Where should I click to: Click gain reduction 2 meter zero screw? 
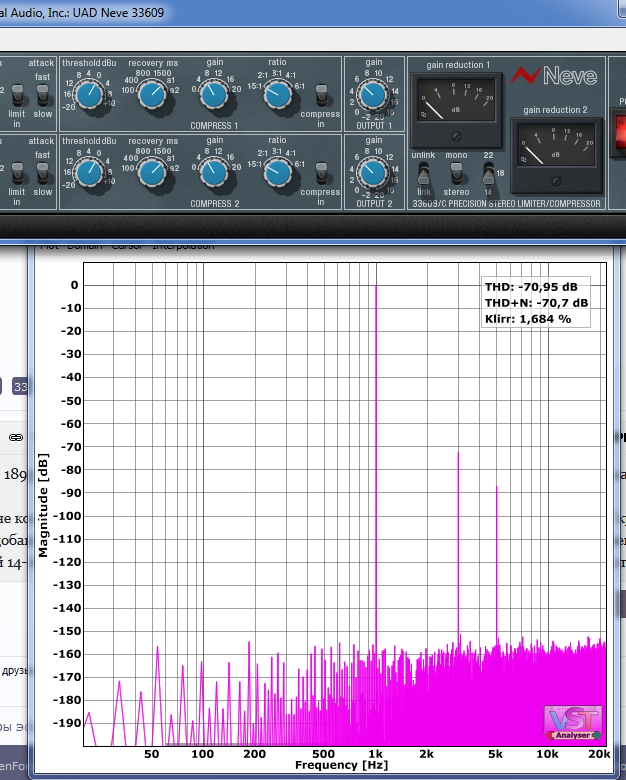(556, 182)
